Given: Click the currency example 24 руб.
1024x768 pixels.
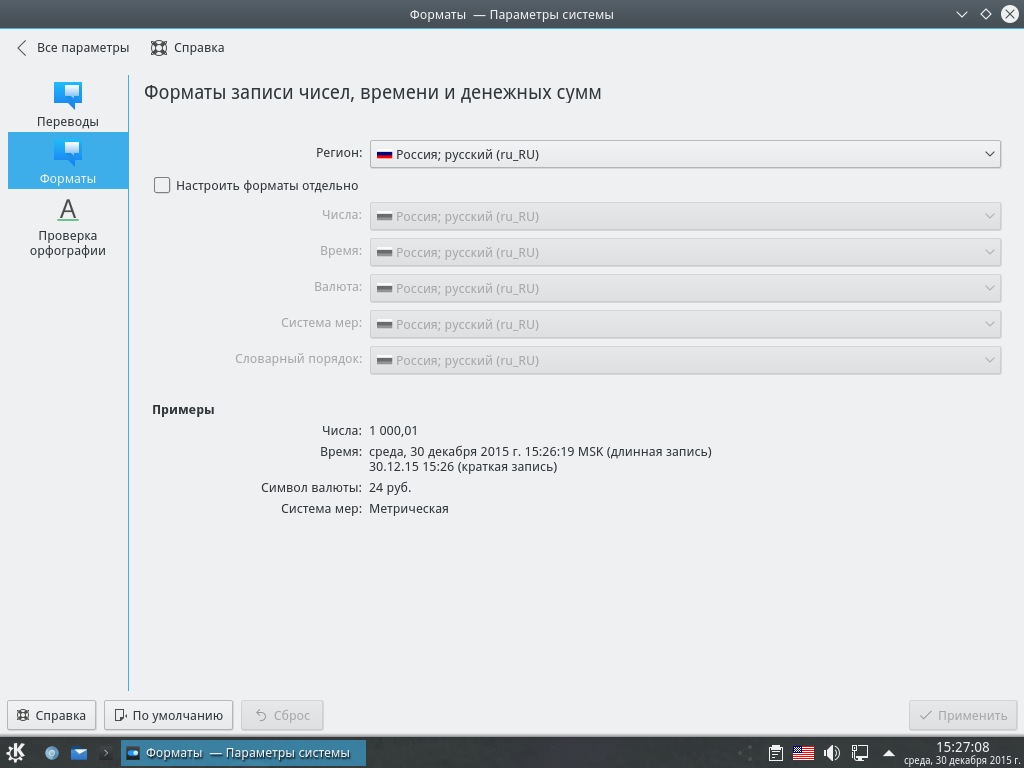Looking at the screenshot, I should (390, 487).
